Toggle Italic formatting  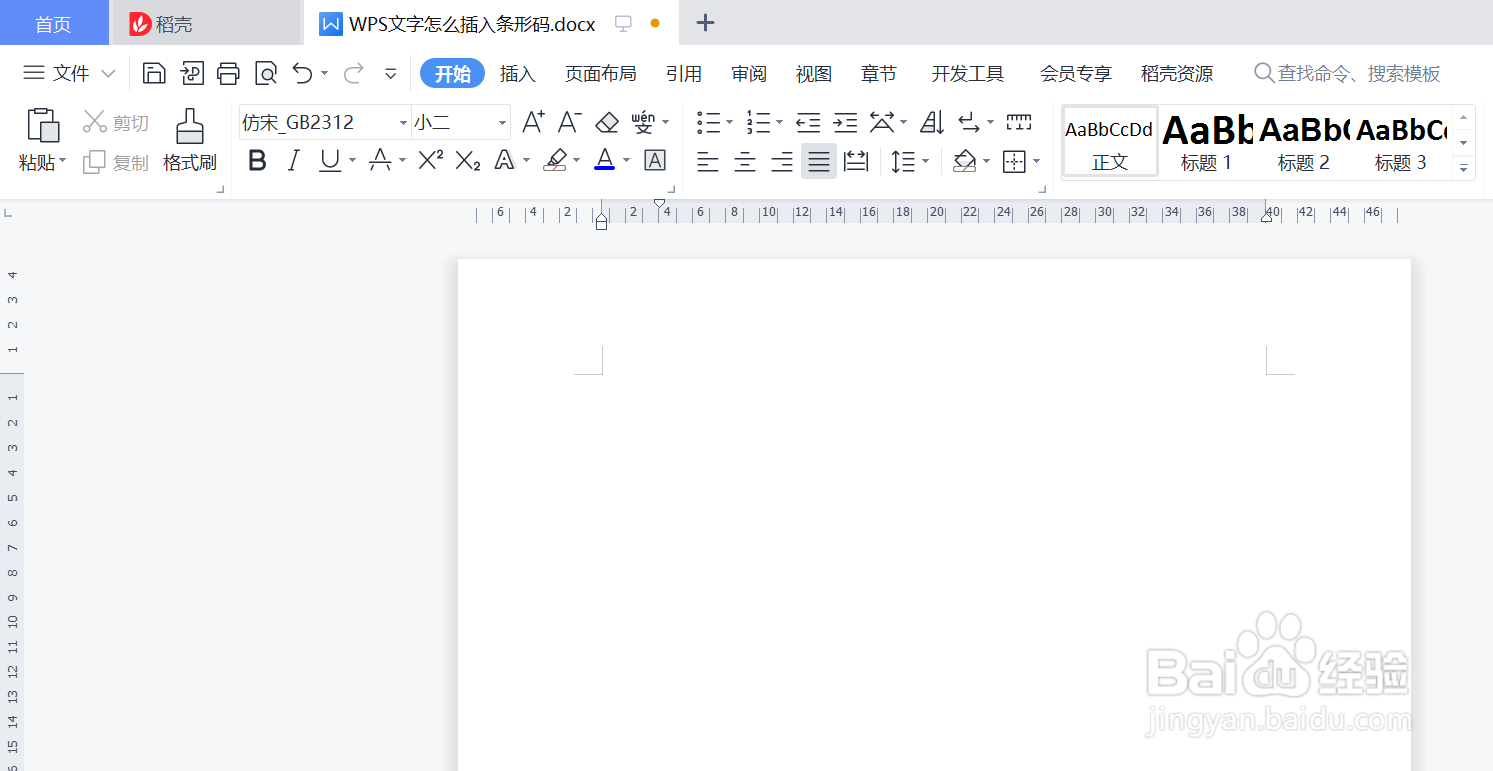[x=293, y=160]
